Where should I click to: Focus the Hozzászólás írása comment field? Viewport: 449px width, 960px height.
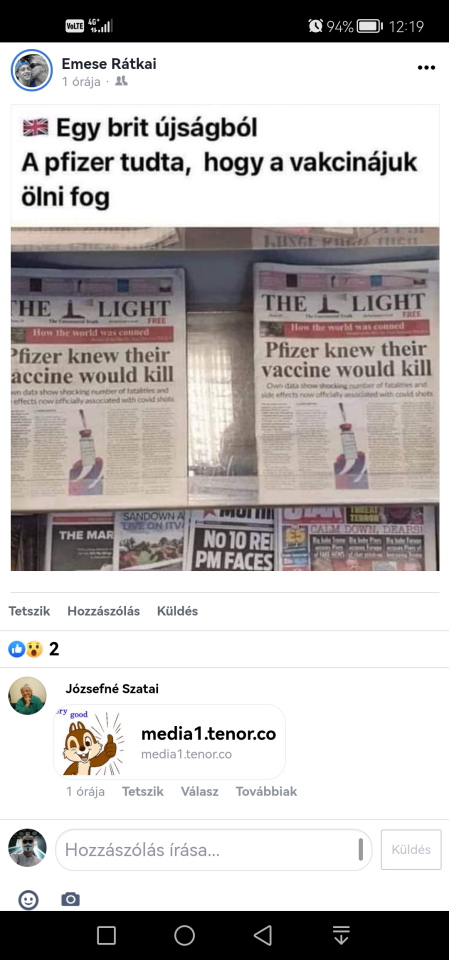214,850
